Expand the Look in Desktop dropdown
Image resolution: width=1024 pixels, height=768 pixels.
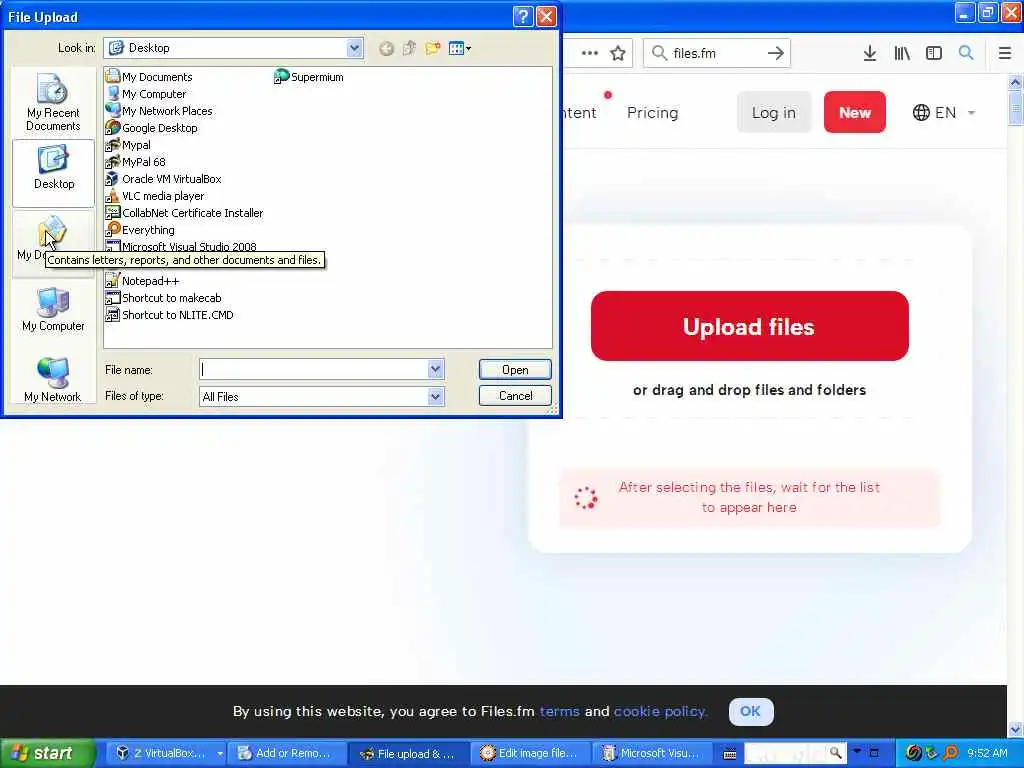(x=354, y=48)
